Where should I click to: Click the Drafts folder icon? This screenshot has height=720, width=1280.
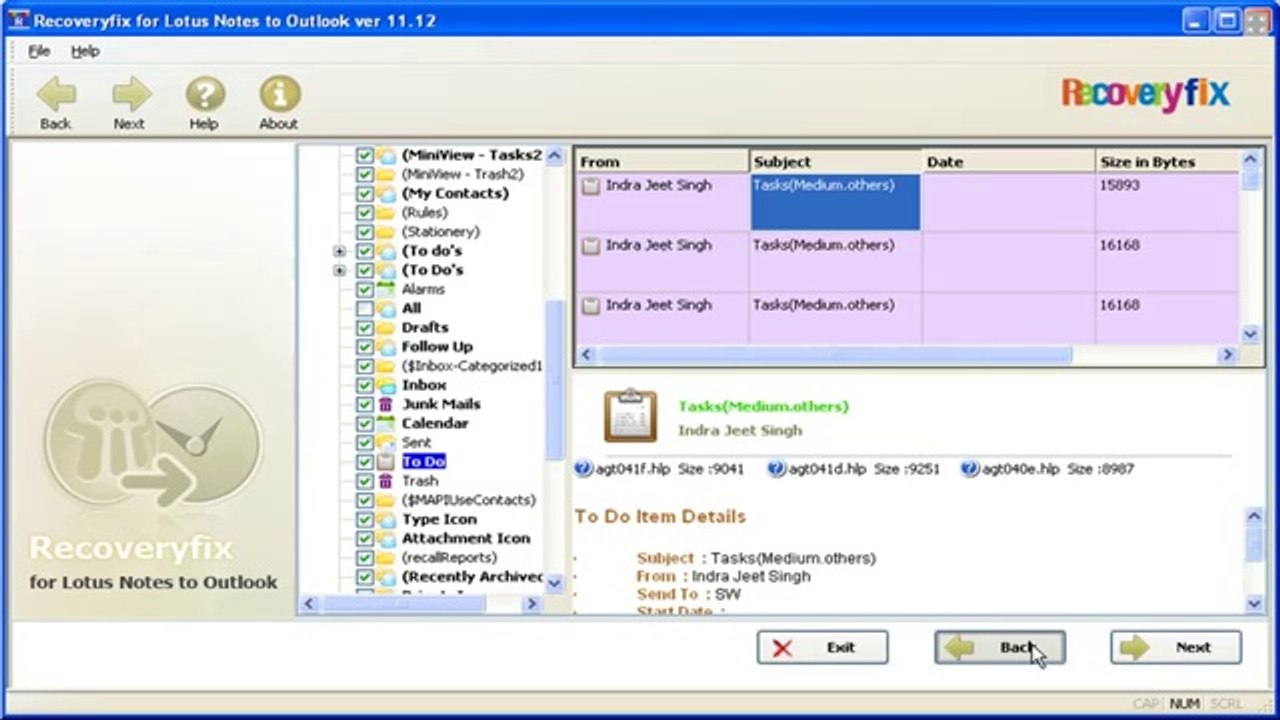tap(386, 327)
